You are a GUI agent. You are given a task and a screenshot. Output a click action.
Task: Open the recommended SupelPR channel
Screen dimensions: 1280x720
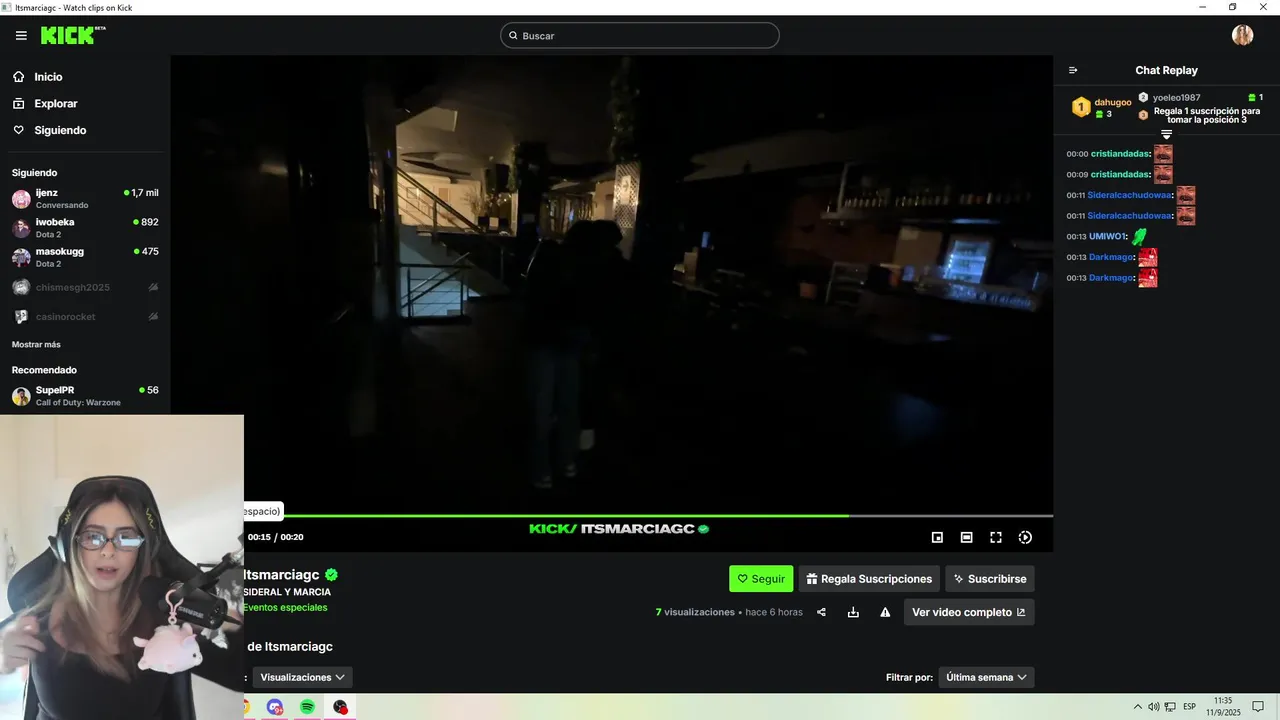pyautogui.click(x=85, y=396)
